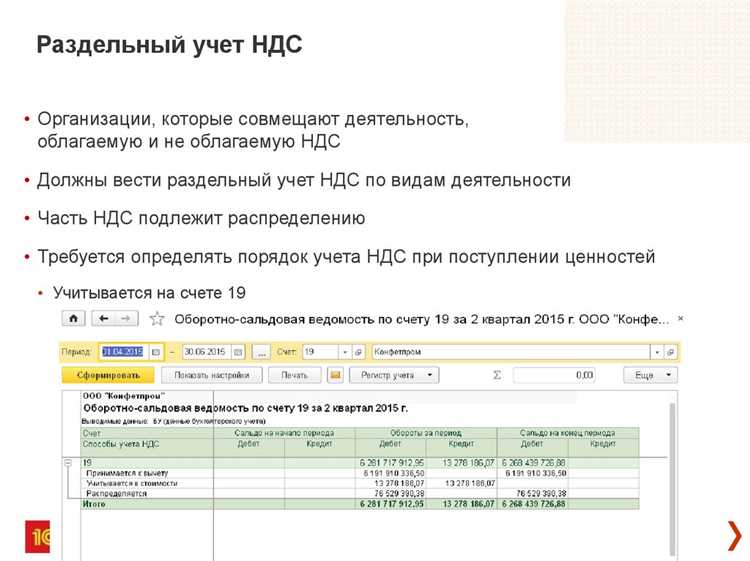This screenshot has height=561, width=750.
Task: Add report to favorites with star
Action: (157, 319)
